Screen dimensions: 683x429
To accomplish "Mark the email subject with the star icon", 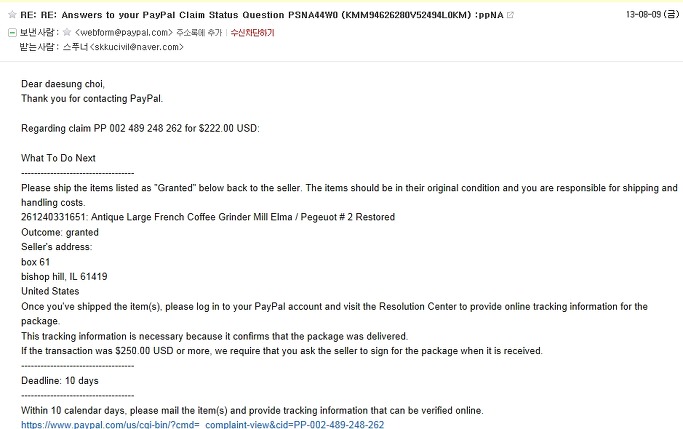I will [x=12, y=15].
